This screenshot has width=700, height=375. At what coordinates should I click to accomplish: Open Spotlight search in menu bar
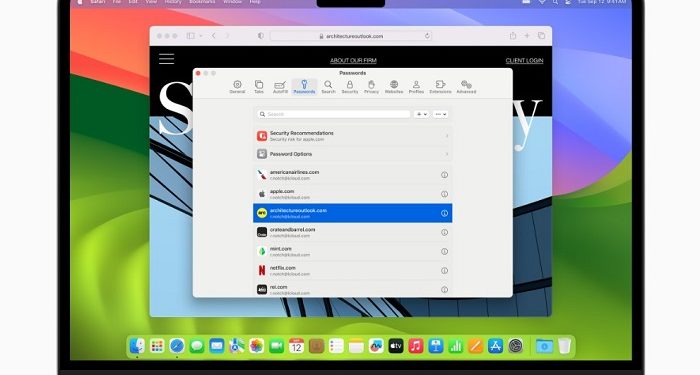tap(555, 2)
